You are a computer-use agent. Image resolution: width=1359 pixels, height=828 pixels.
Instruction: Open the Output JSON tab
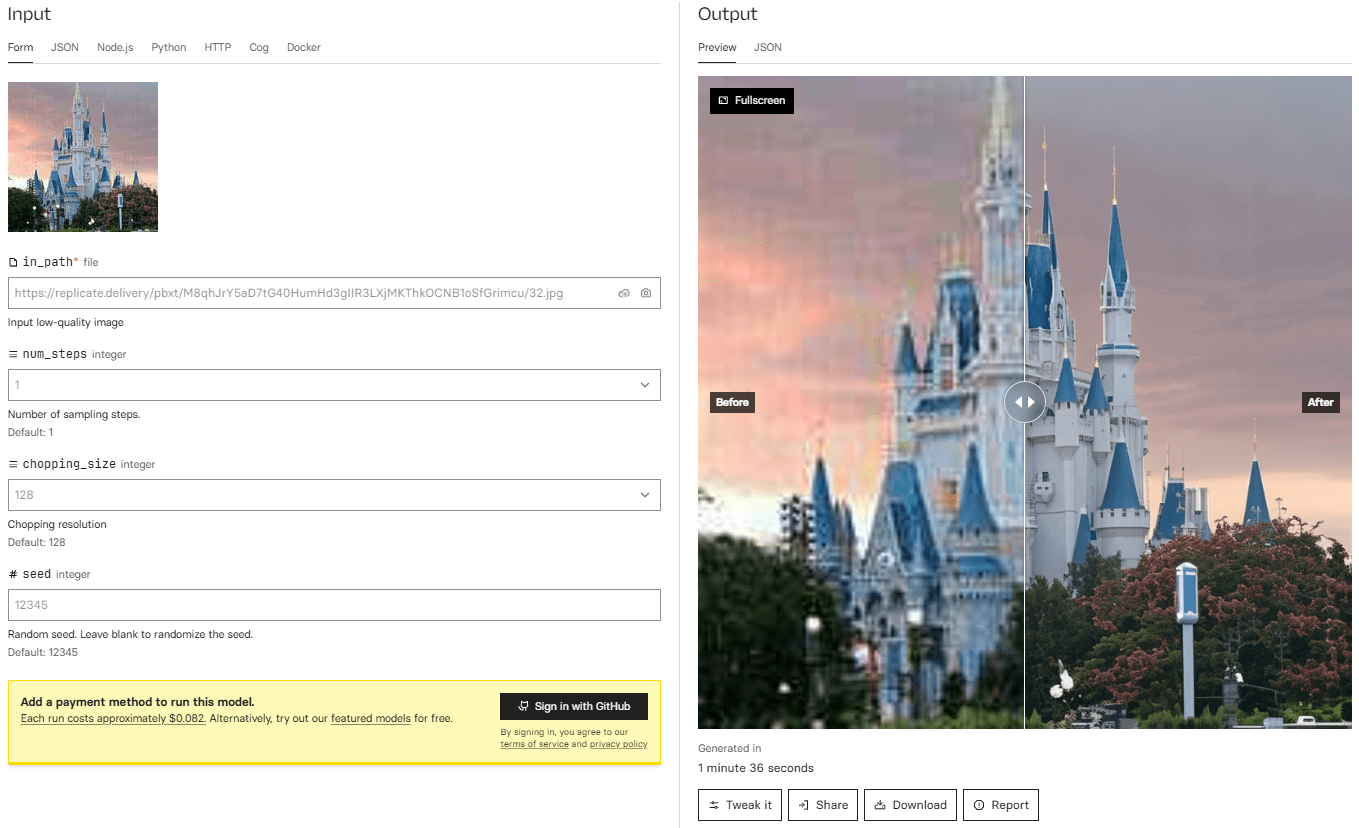click(x=768, y=47)
